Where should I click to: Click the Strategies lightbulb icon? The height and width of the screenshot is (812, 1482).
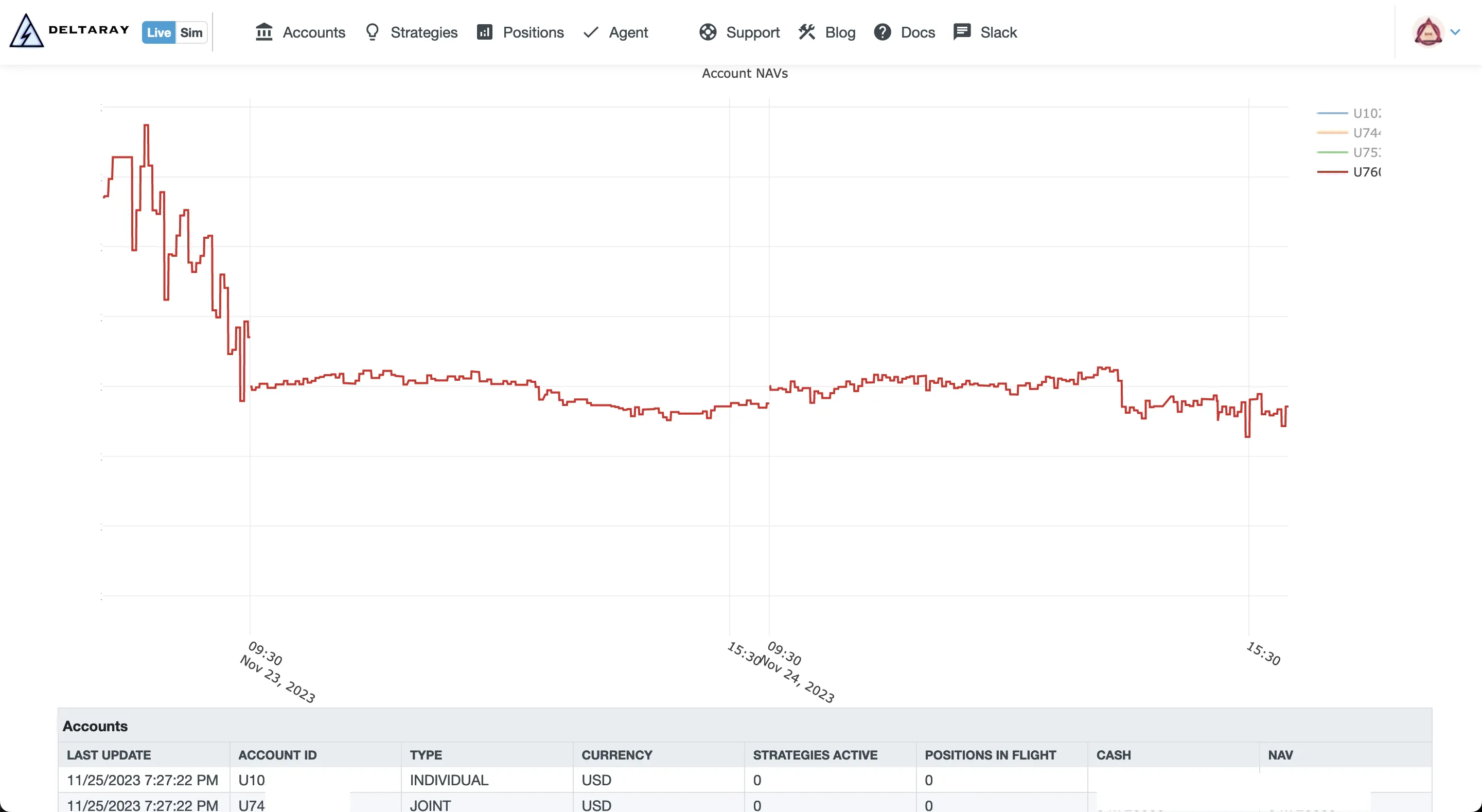coord(372,32)
